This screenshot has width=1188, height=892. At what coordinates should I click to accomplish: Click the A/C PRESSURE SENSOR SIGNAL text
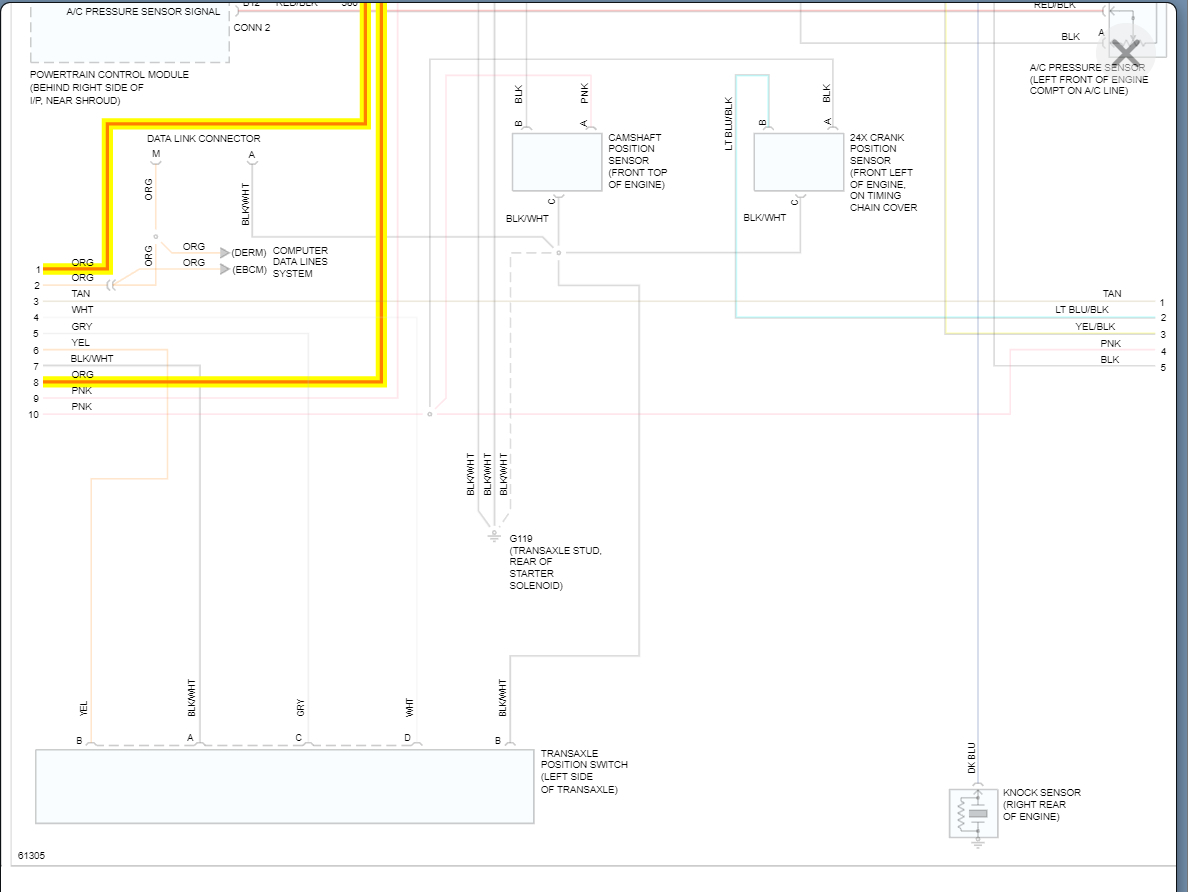click(143, 11)
